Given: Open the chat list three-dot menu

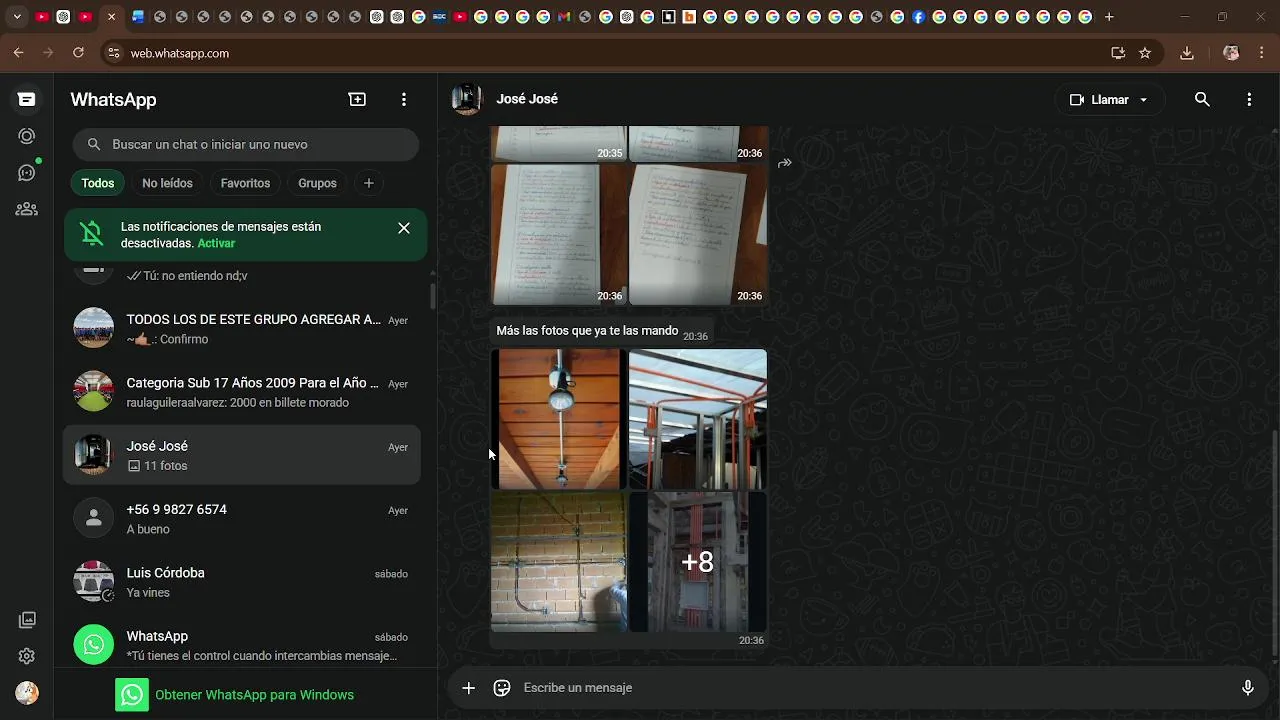Looking at the screenshot, I should [404, 99].
